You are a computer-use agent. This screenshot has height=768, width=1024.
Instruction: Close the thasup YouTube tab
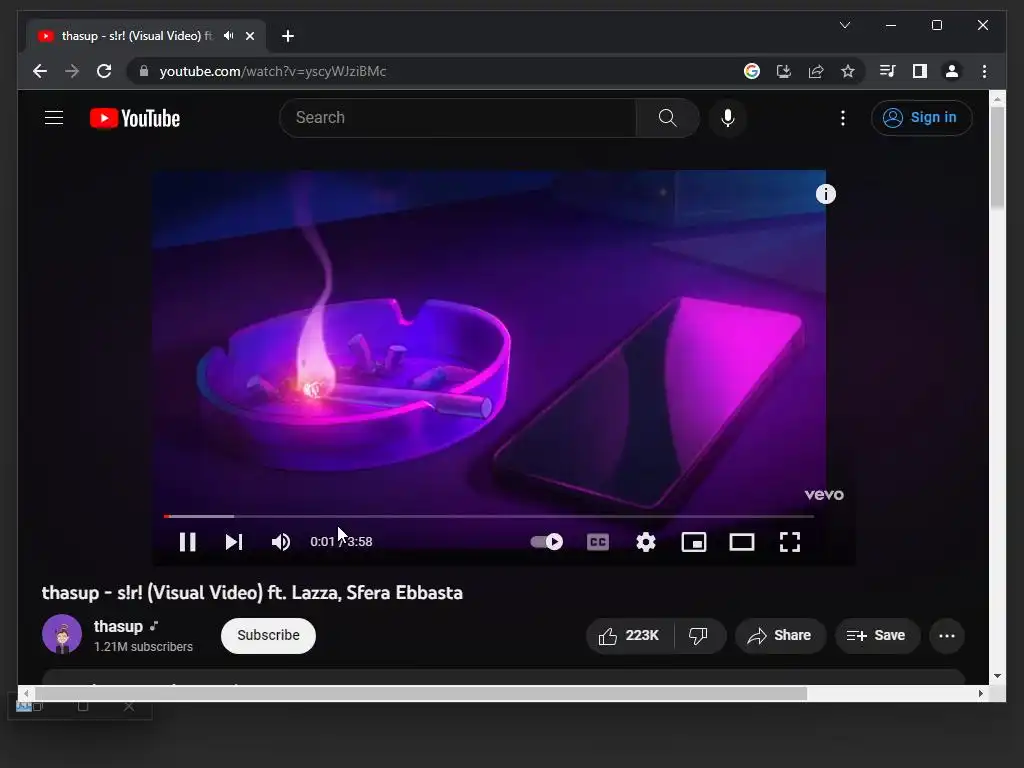[249, 36]
